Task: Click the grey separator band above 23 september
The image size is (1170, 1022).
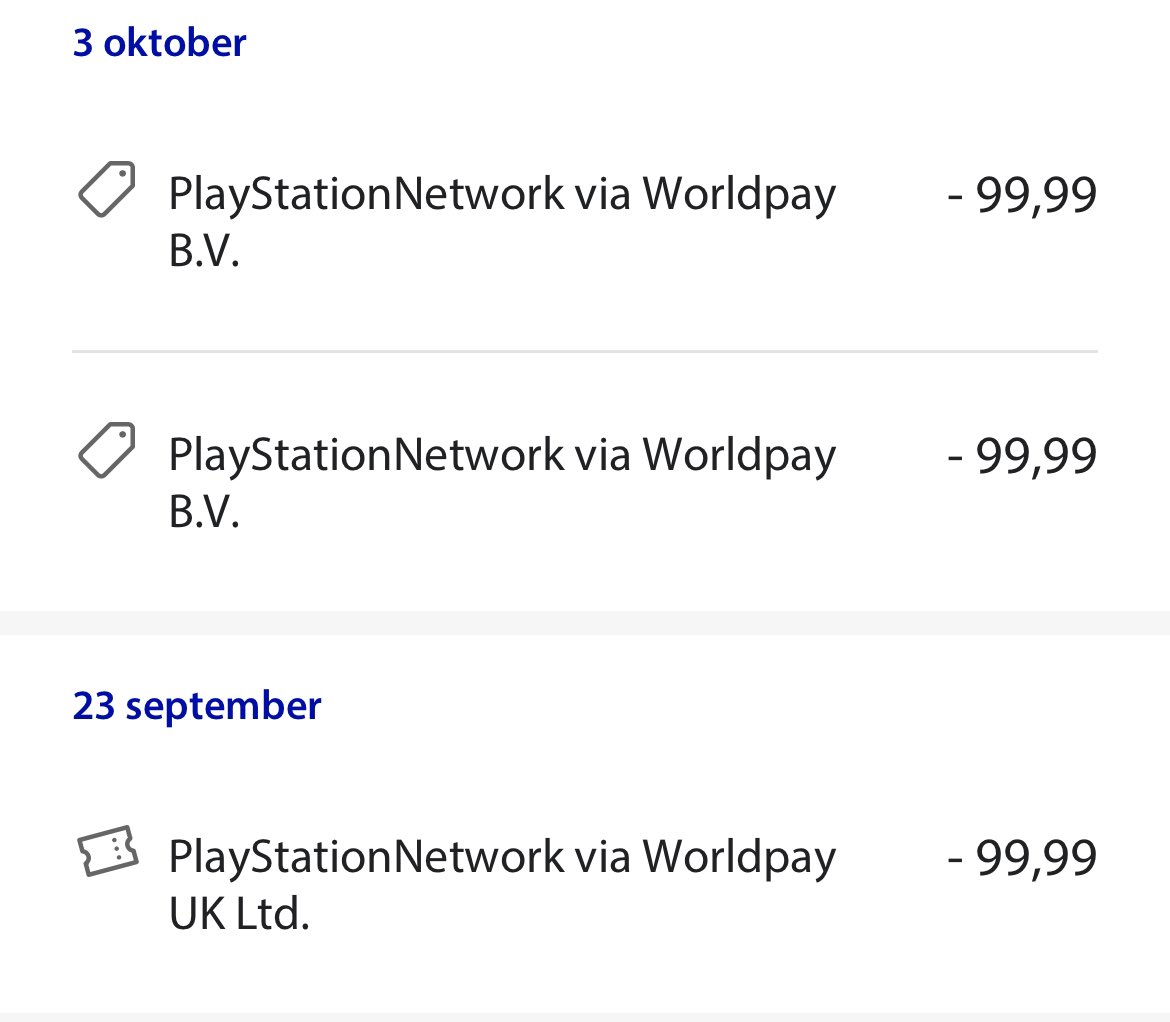Action: pyautogui.click(x=585, y=623)
